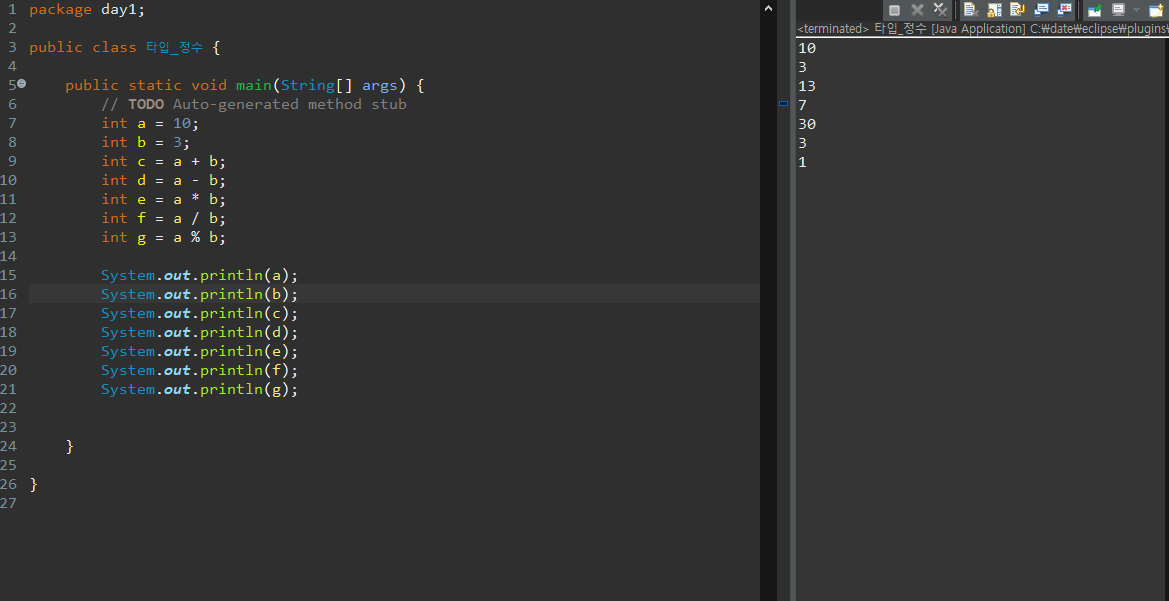1169x601 pixels.
Task: Click the System.out.println(e); statement
Action: pos(200,351)
